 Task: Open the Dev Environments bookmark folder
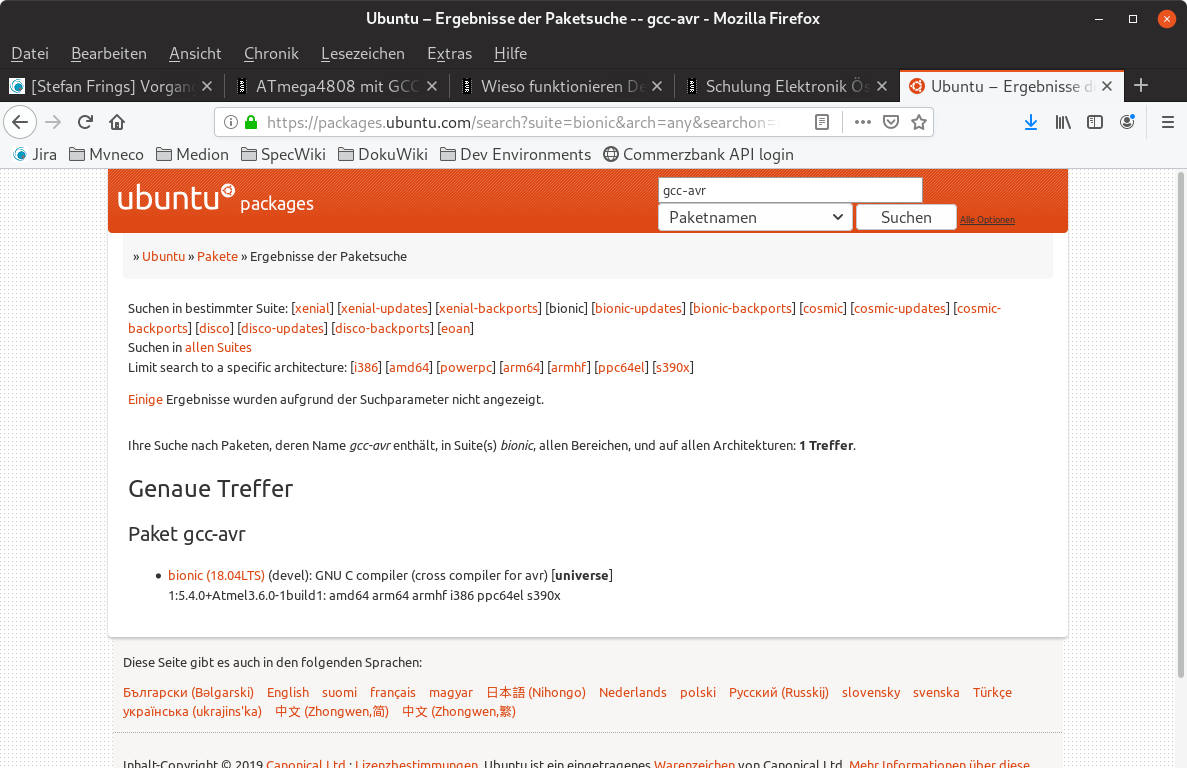pyautogui.click(x=516, y=154)
